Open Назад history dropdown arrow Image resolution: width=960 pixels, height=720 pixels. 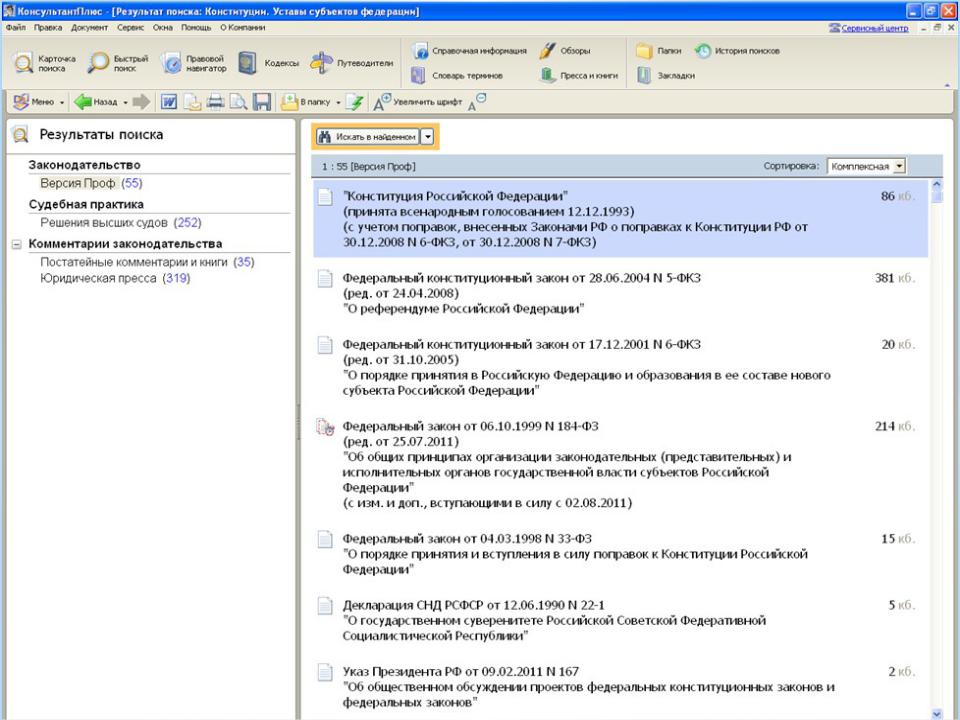coord(126,102)
